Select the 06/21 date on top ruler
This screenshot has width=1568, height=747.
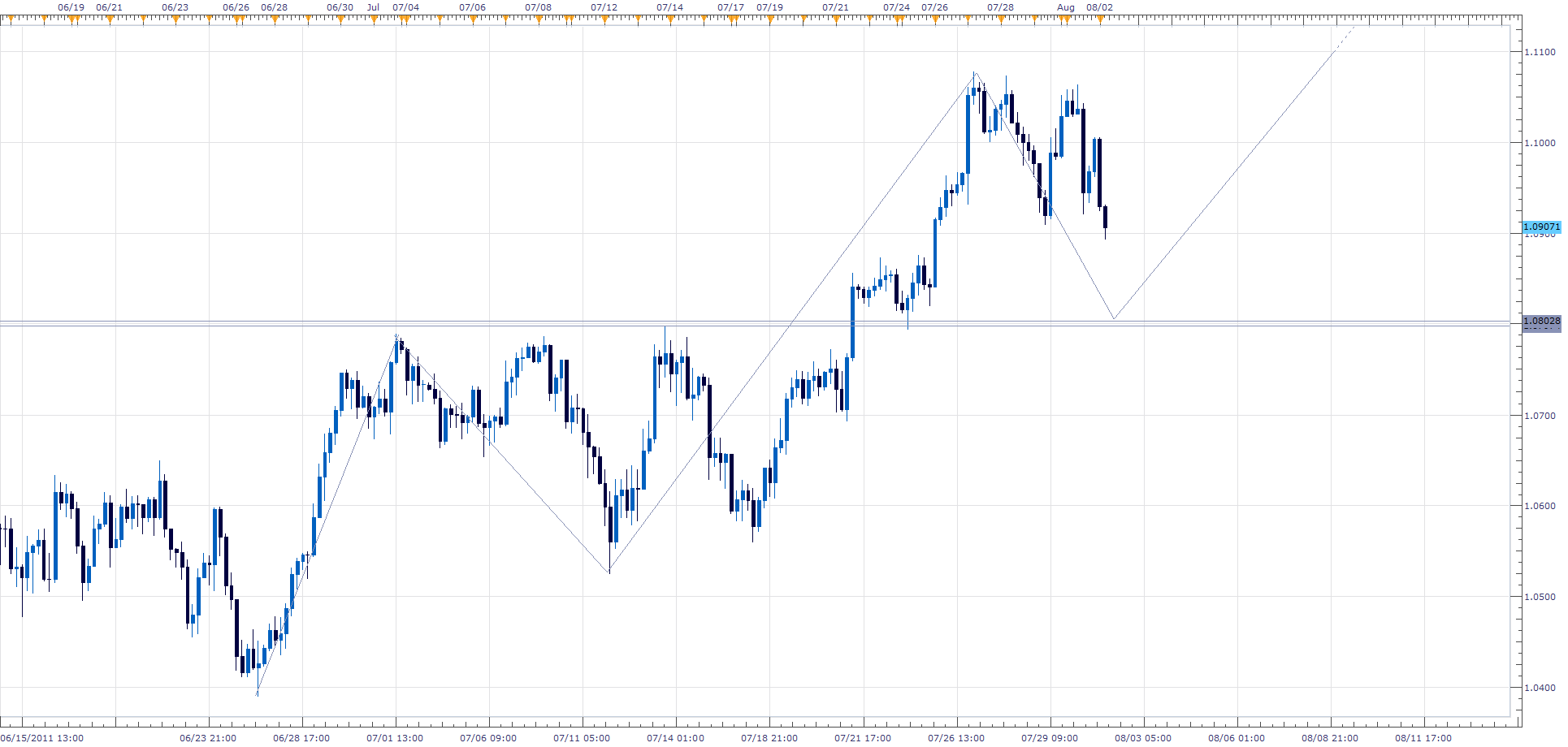pos(109,7)
